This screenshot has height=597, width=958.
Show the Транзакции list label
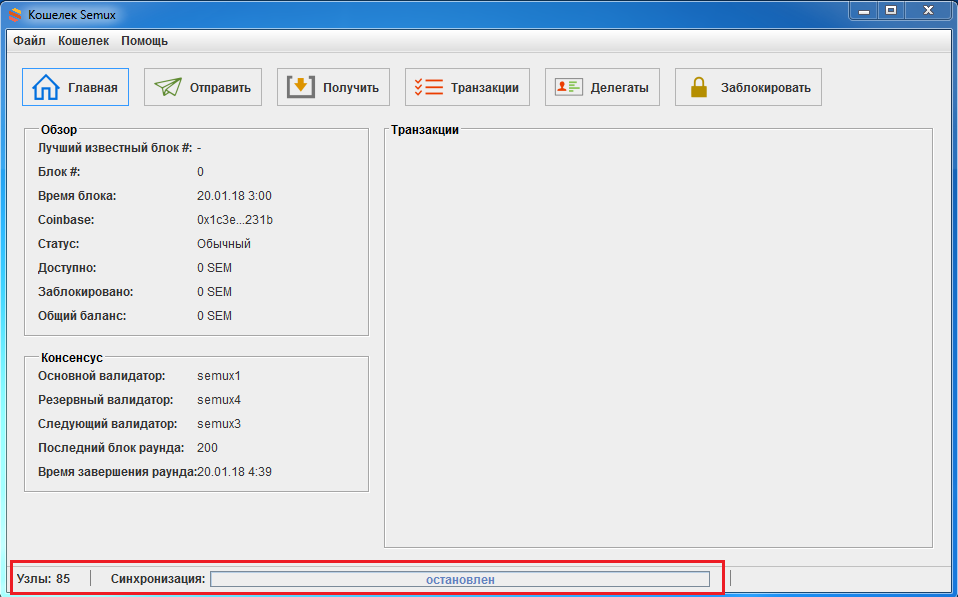(x=485, y=87)
